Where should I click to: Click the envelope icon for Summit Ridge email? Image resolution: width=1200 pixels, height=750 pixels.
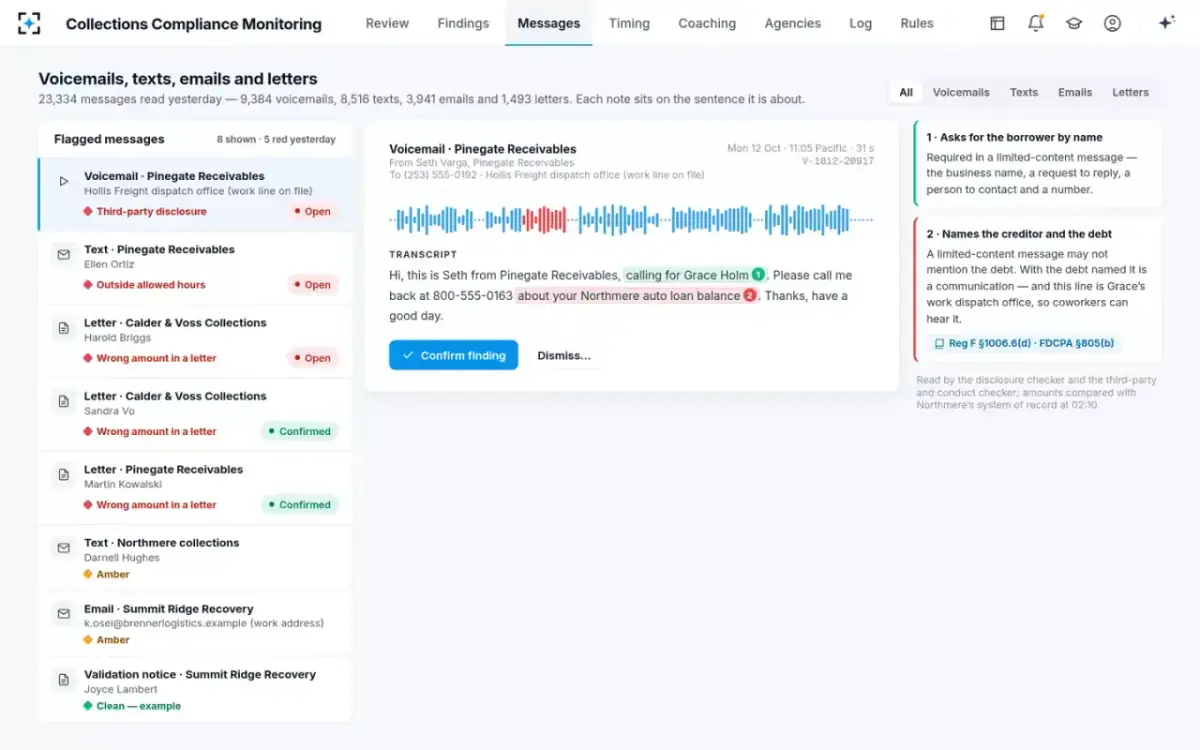[64, 614]
